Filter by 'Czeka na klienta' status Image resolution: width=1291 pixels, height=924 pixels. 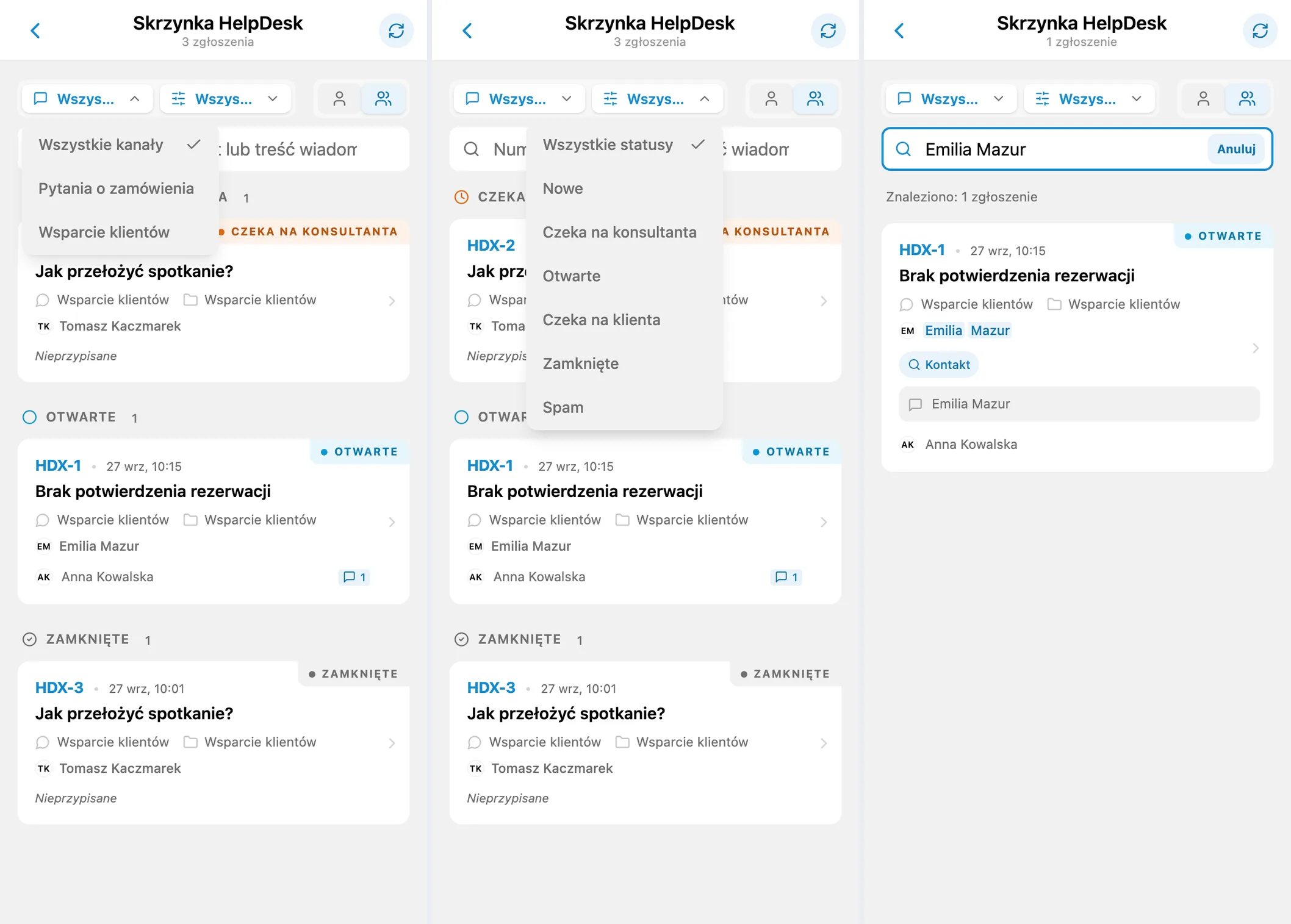(x=624, y=320)
